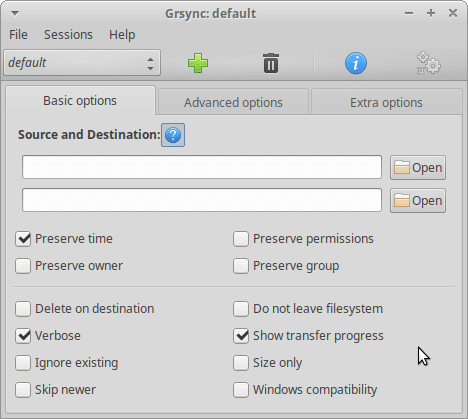Switch to the Advanced options tab
The image size is (468, 419).
[233, 103]
